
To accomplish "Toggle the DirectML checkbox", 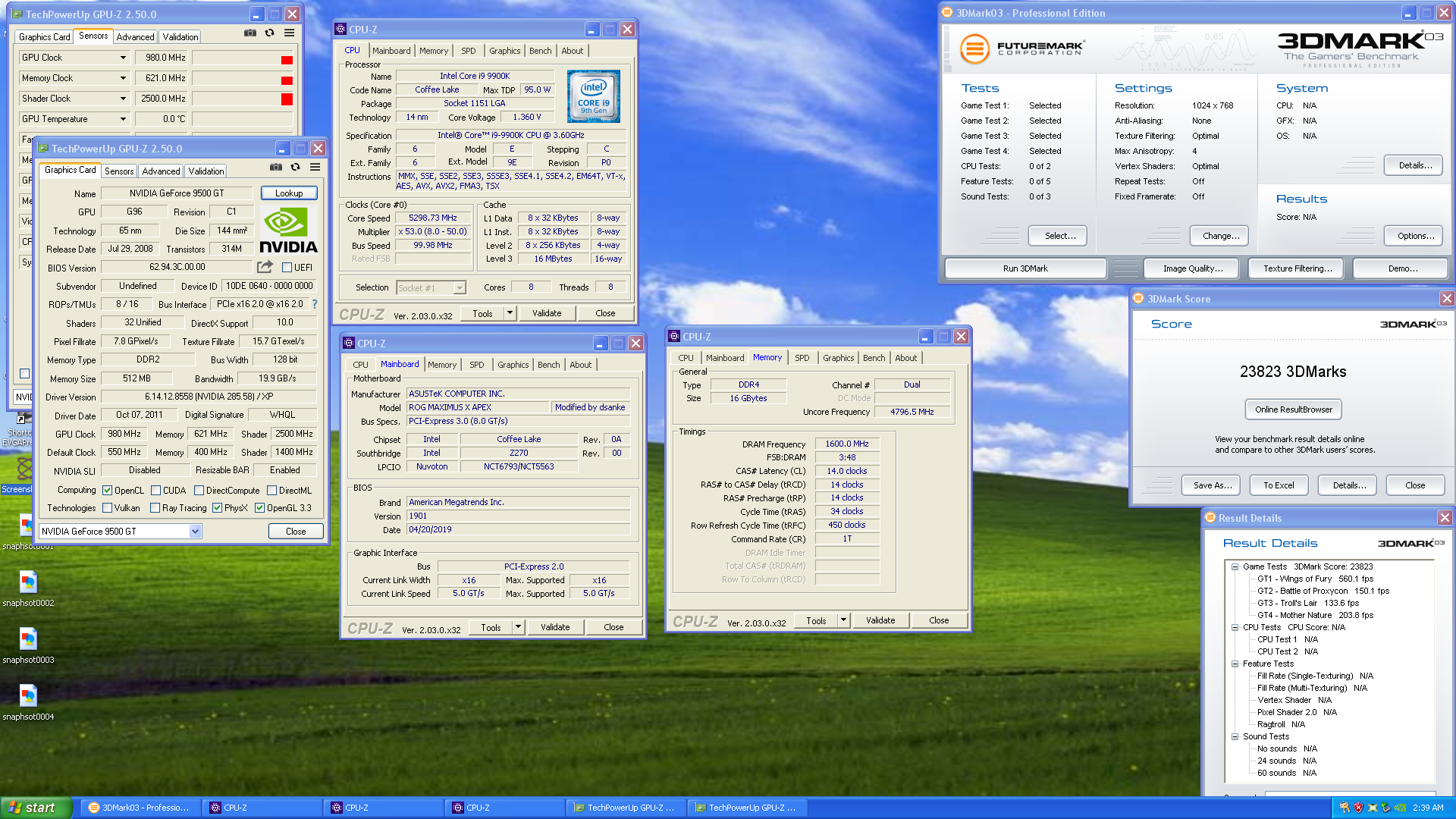I will tap(271, 491).
